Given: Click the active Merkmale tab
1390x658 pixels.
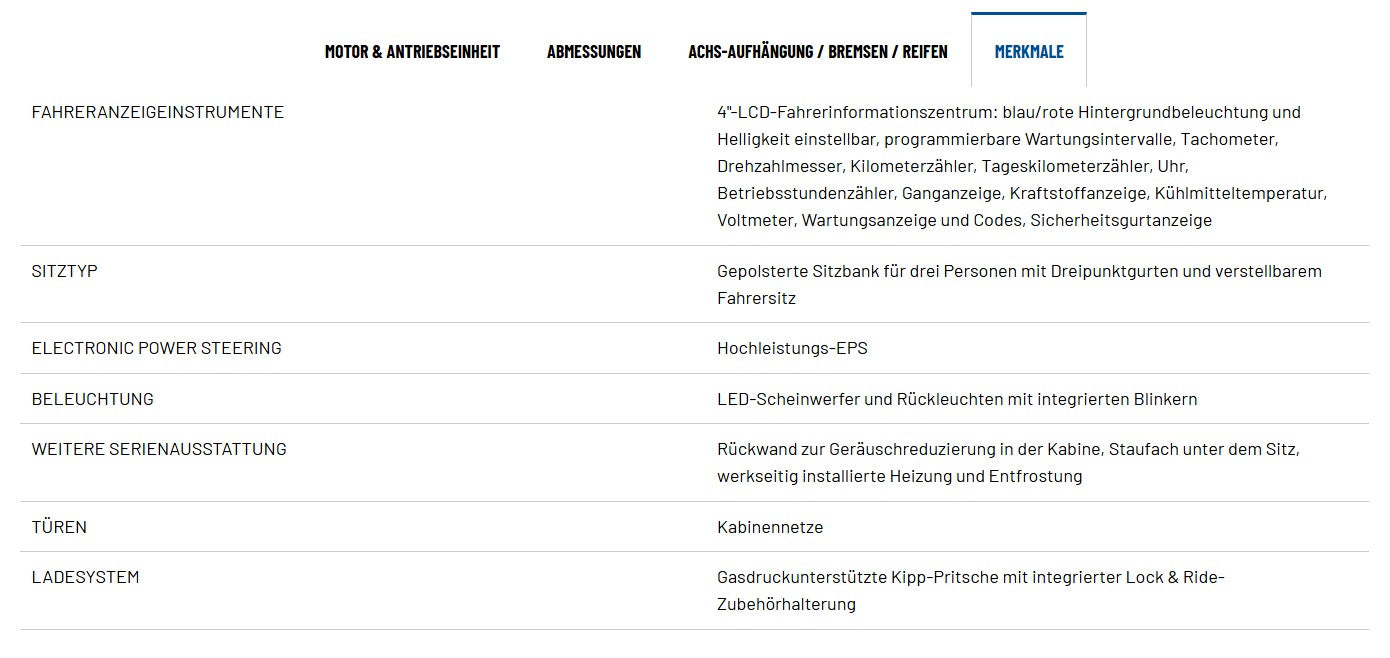Looking at the screenshot, I should pyautogui.click(x=1029, y=51).
